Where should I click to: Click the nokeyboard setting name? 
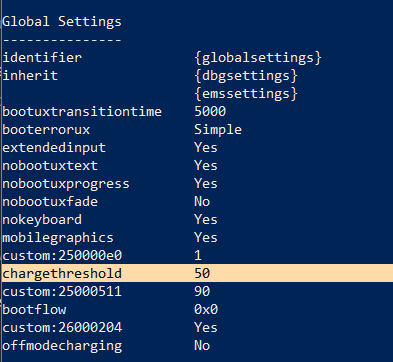click(42, 220)
